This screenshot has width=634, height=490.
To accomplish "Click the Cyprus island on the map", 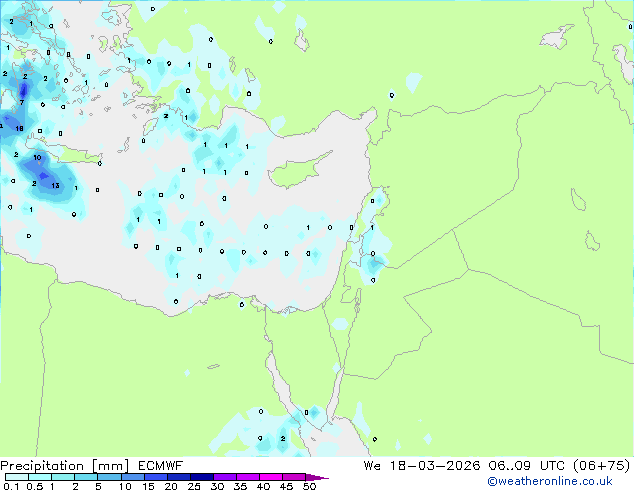I will point(297,172).
